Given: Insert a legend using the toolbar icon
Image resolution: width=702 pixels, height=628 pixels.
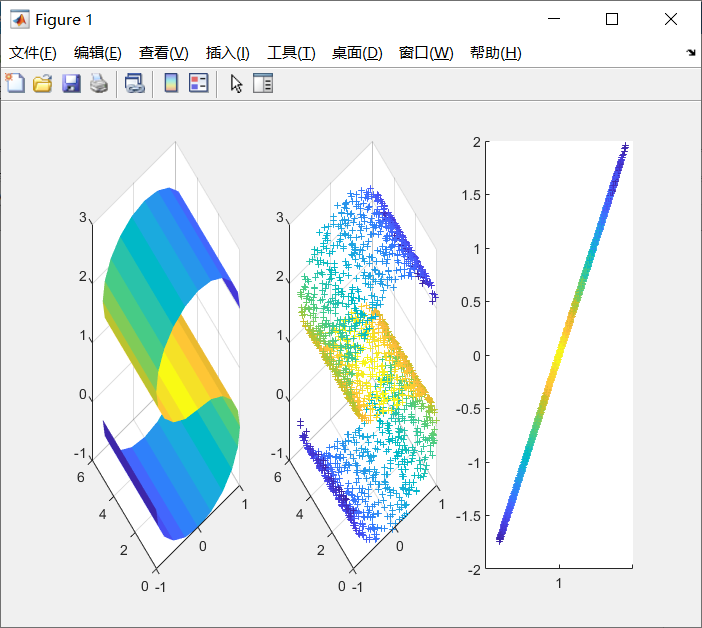Looking at the screenshot, I should pyautogui.click(x=199, y=83).
